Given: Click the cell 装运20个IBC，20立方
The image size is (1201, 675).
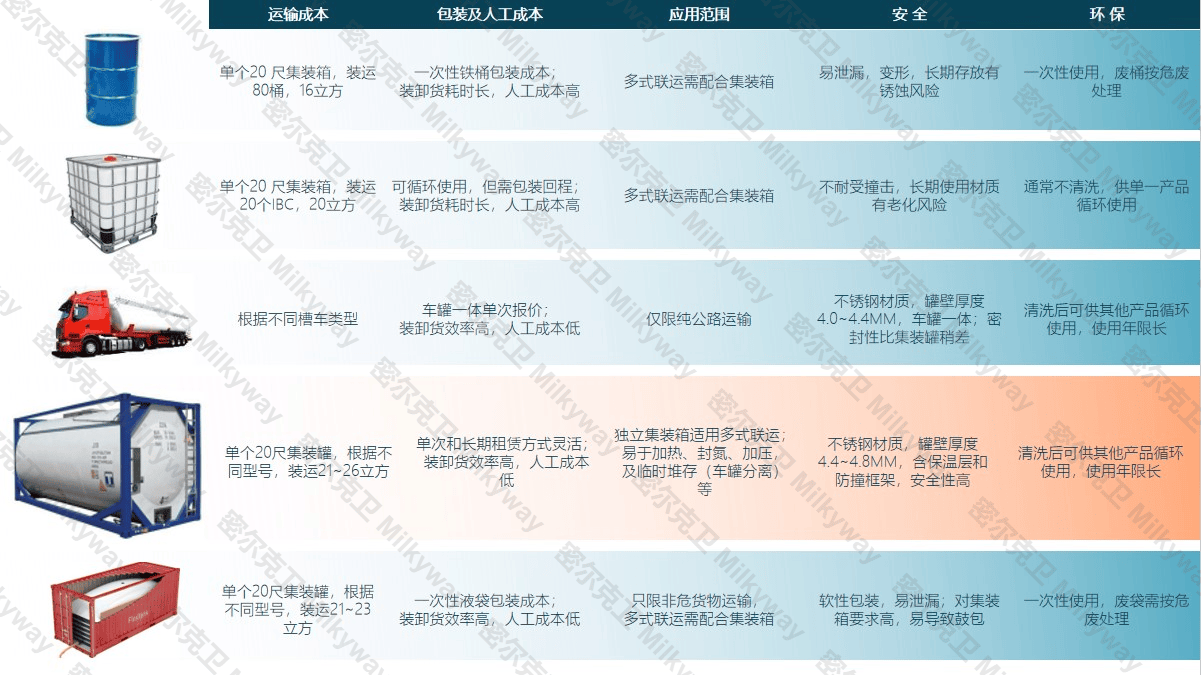Looking at the screenshot, I should pyautogui.click(x=298, y=195).
